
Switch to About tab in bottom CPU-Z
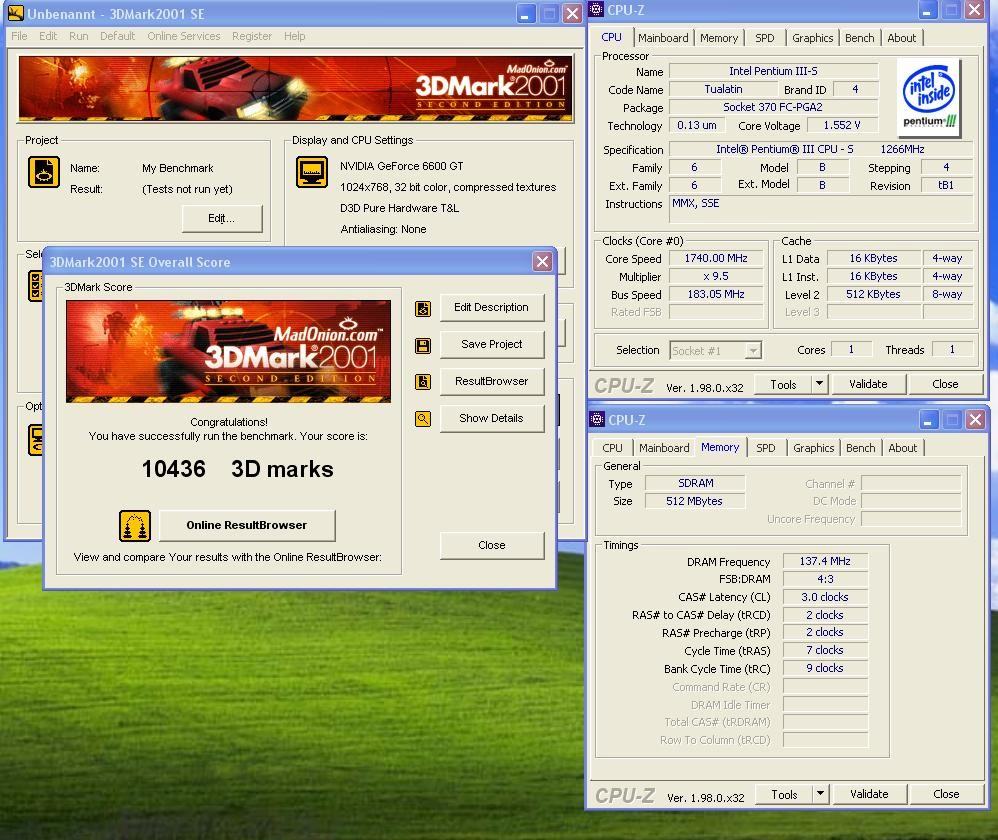click(x=903, y=448)
